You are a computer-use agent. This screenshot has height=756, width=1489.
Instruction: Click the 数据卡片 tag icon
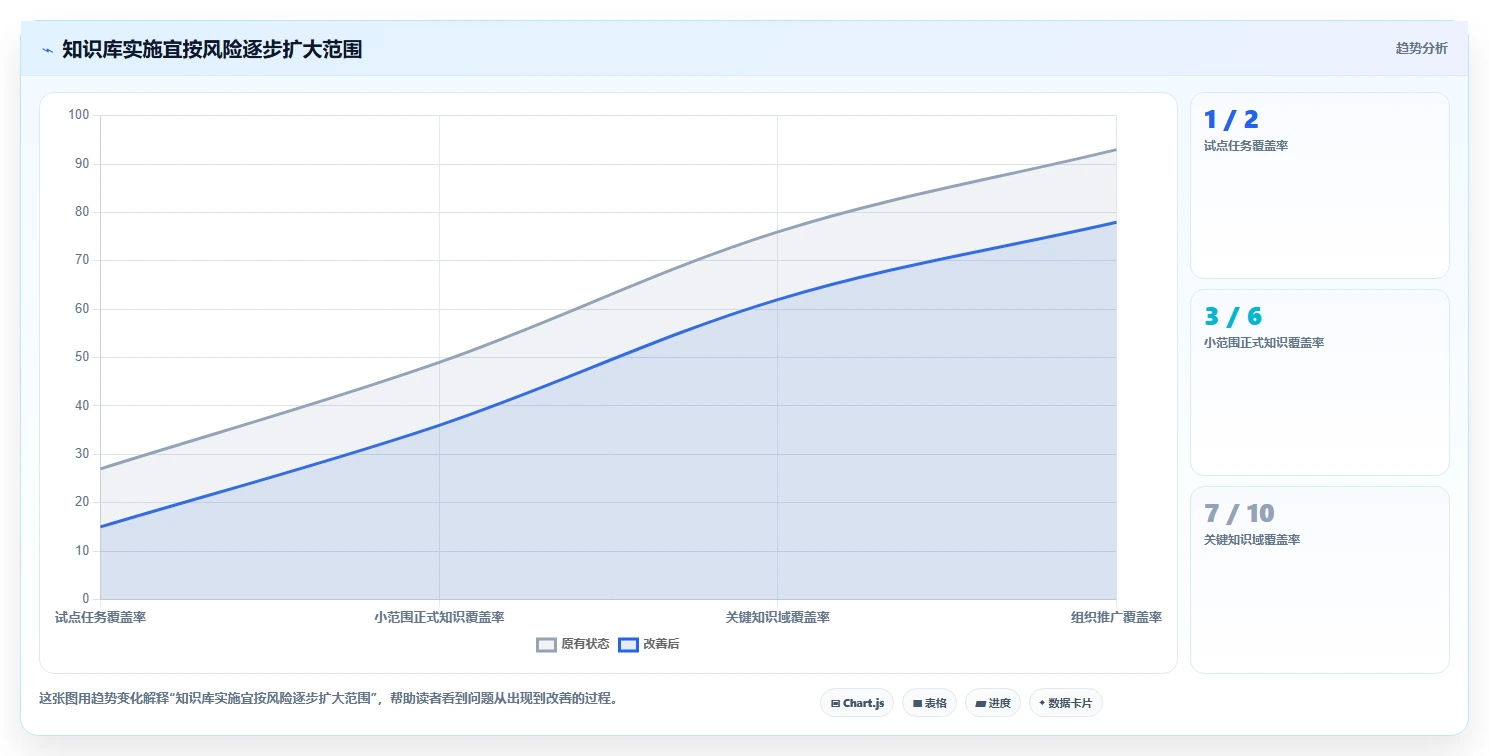[x=1042, y=703]
